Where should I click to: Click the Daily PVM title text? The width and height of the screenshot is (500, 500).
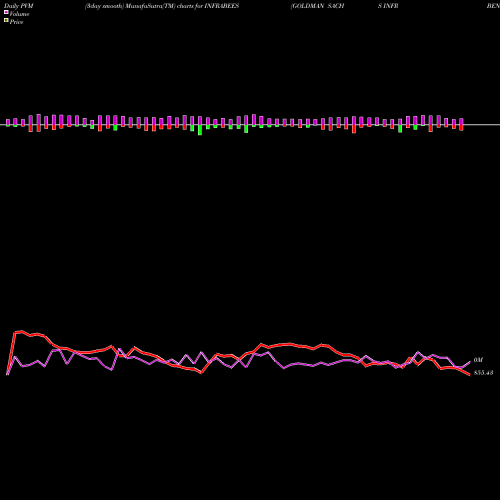click(19, 6)
